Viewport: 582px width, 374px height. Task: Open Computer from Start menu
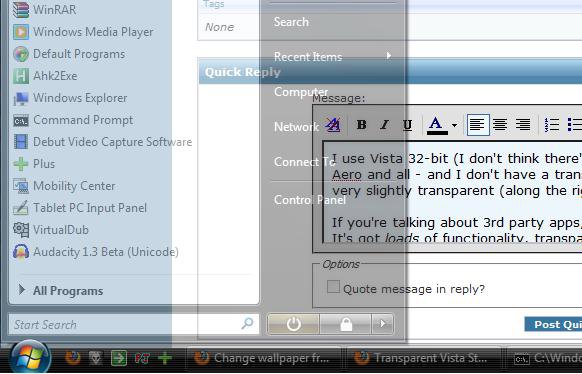coord(301,92)
